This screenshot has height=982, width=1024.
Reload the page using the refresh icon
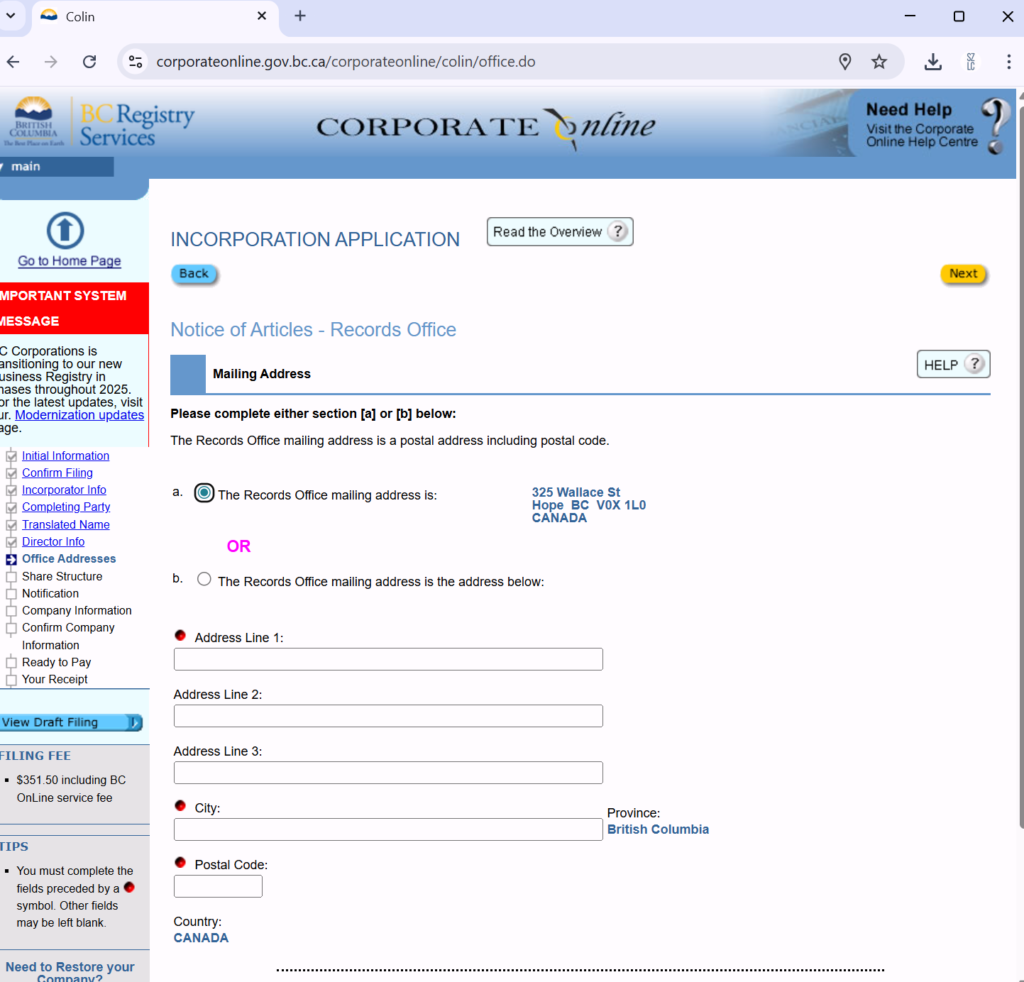(x=89, y=62)
